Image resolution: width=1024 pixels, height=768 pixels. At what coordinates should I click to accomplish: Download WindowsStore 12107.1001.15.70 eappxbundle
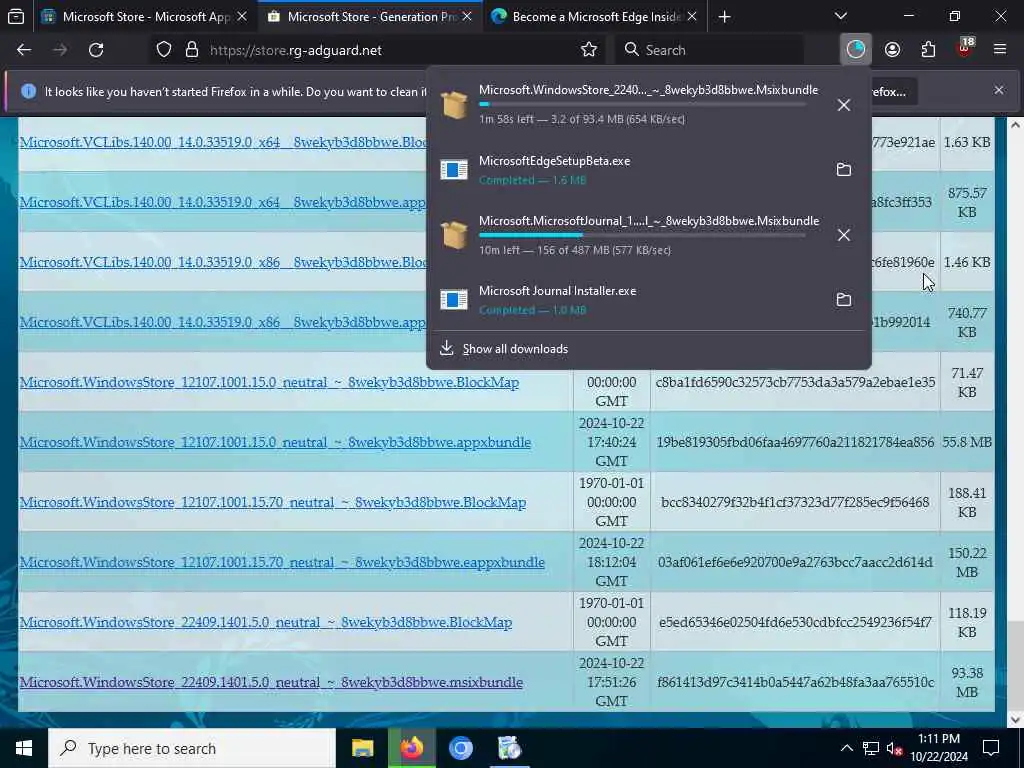(x=282, y=563)
